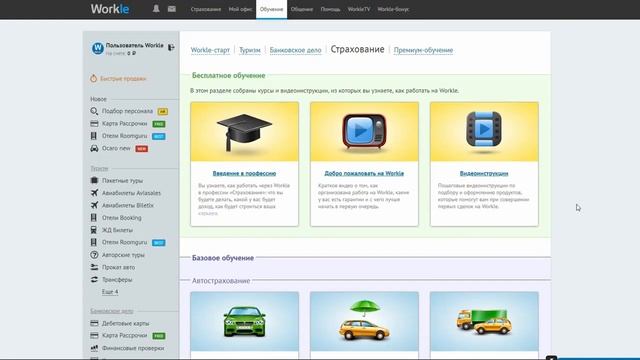Click graduation cap course image
Screen dimensions: 640x360
click(244, 131)
